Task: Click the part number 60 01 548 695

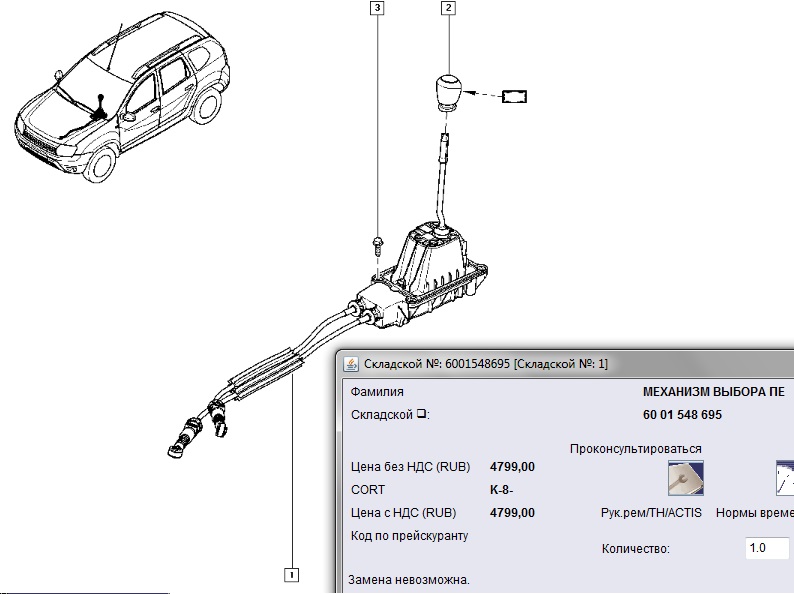Action: [x=682, y=415]
